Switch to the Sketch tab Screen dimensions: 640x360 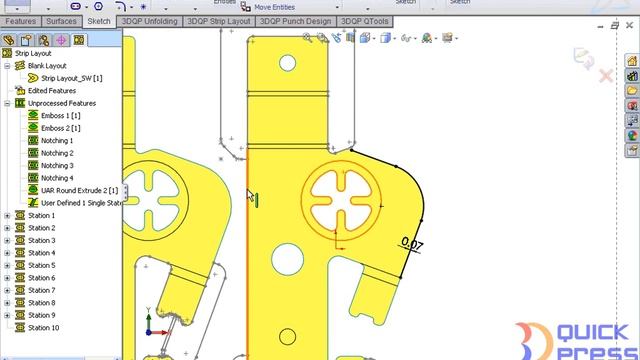point(99,21)
